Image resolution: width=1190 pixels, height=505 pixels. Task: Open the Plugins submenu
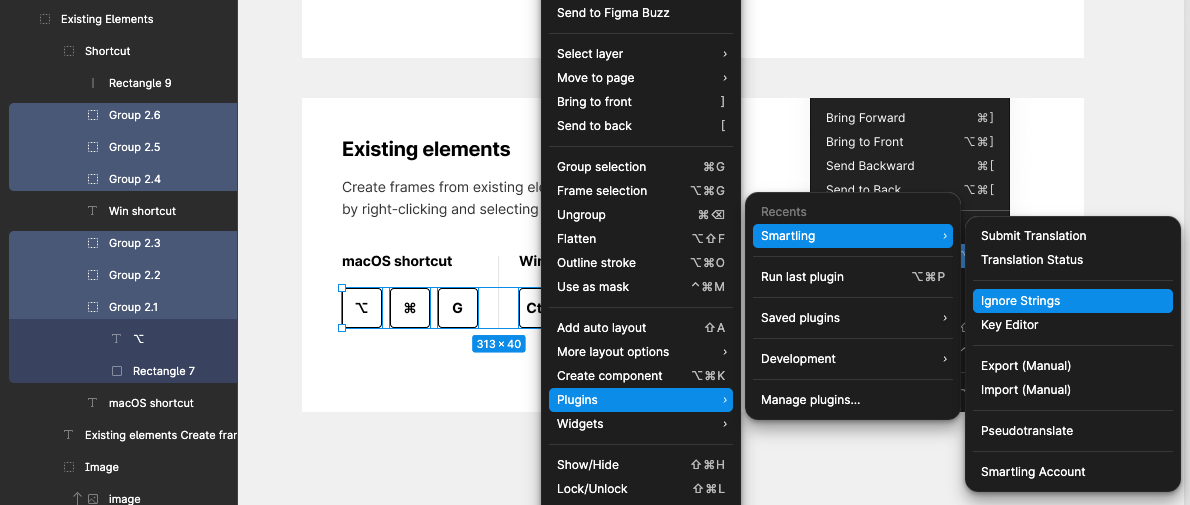[641, 399]
